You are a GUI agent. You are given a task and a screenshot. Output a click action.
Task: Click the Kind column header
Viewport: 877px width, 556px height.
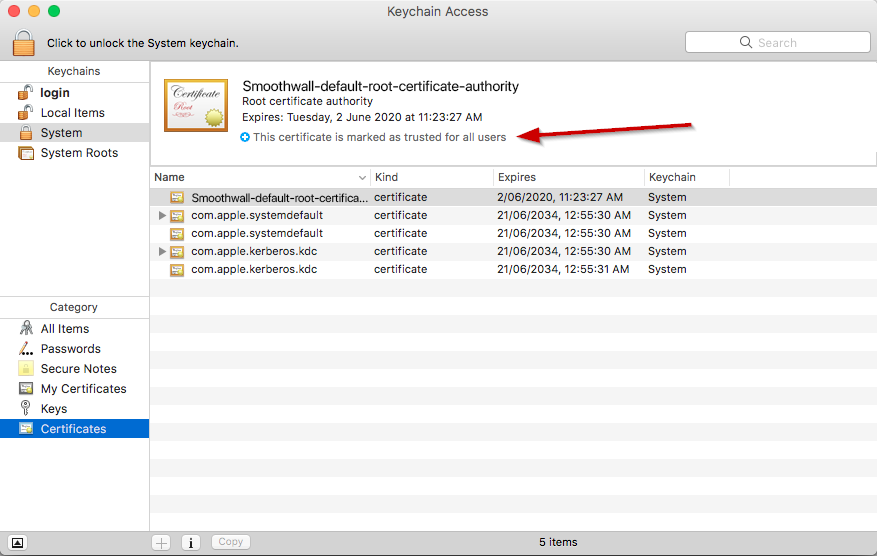(x=430, y=177)
